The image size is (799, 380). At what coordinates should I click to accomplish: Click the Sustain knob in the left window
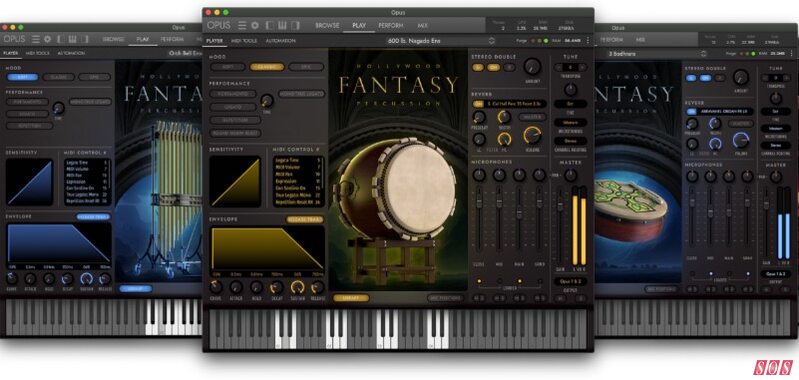pos(87,278)
